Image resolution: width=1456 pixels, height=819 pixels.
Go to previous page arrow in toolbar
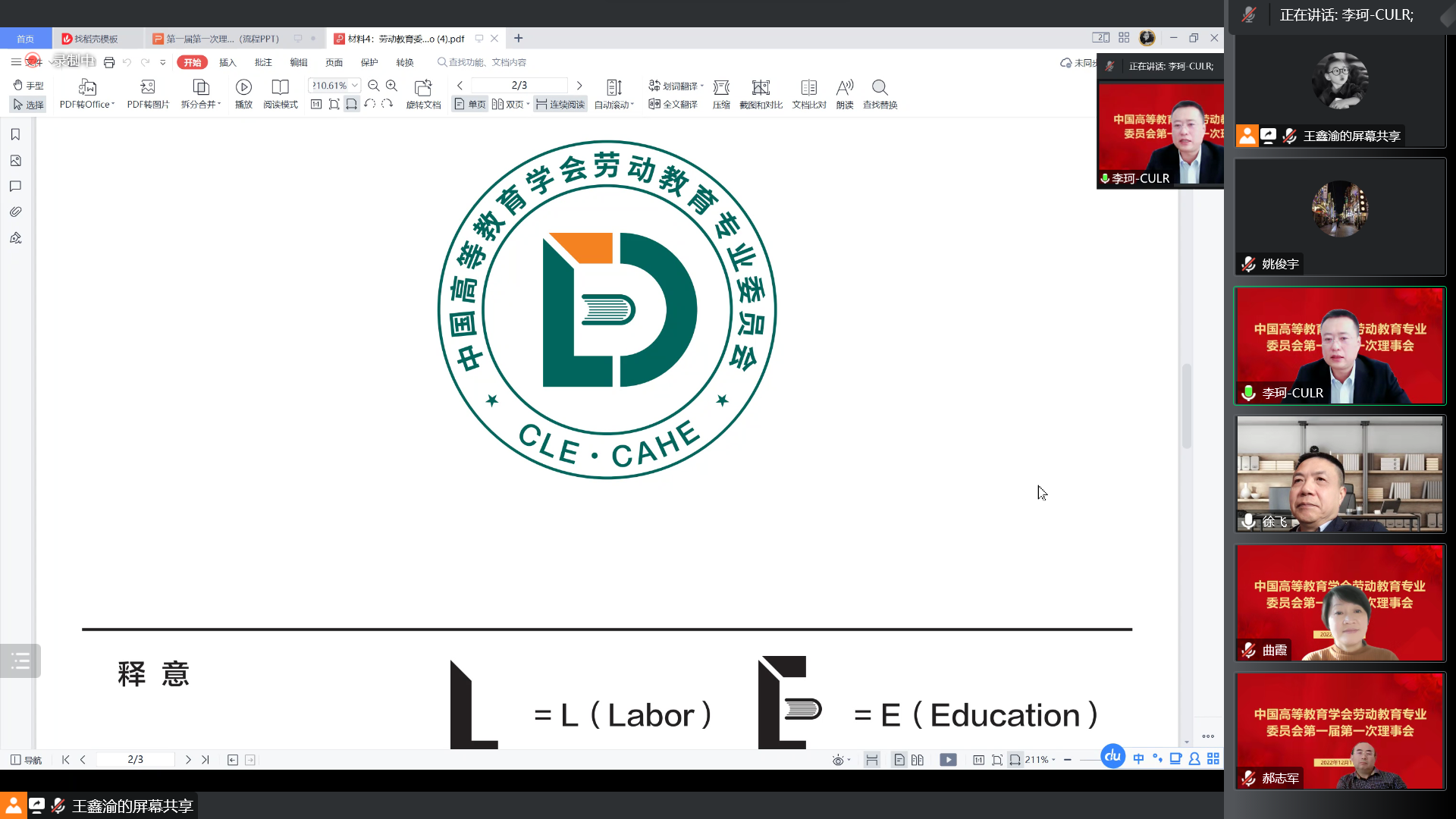tap(460, 85)
